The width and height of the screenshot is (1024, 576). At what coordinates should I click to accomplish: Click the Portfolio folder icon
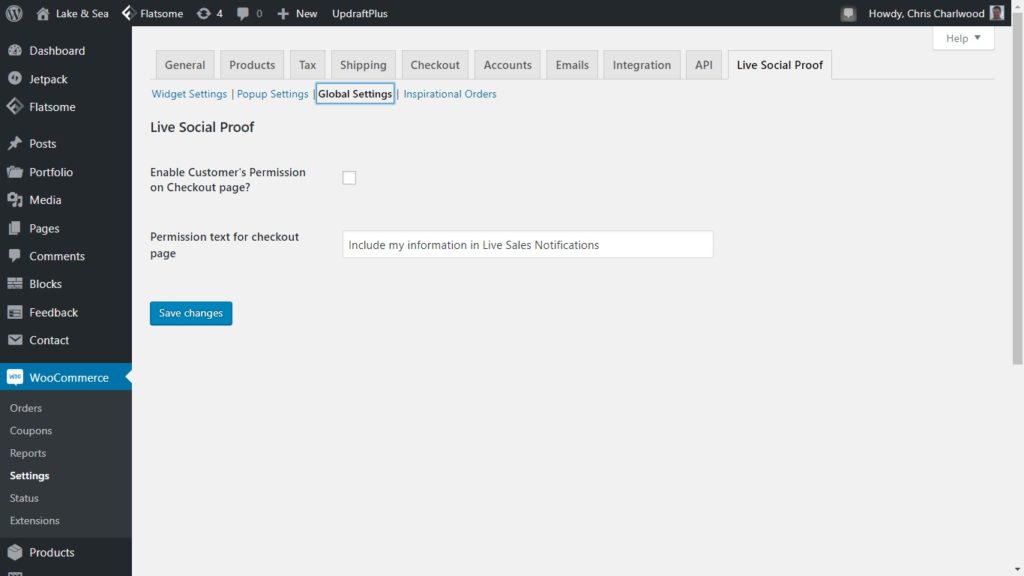tap(15, 172)
